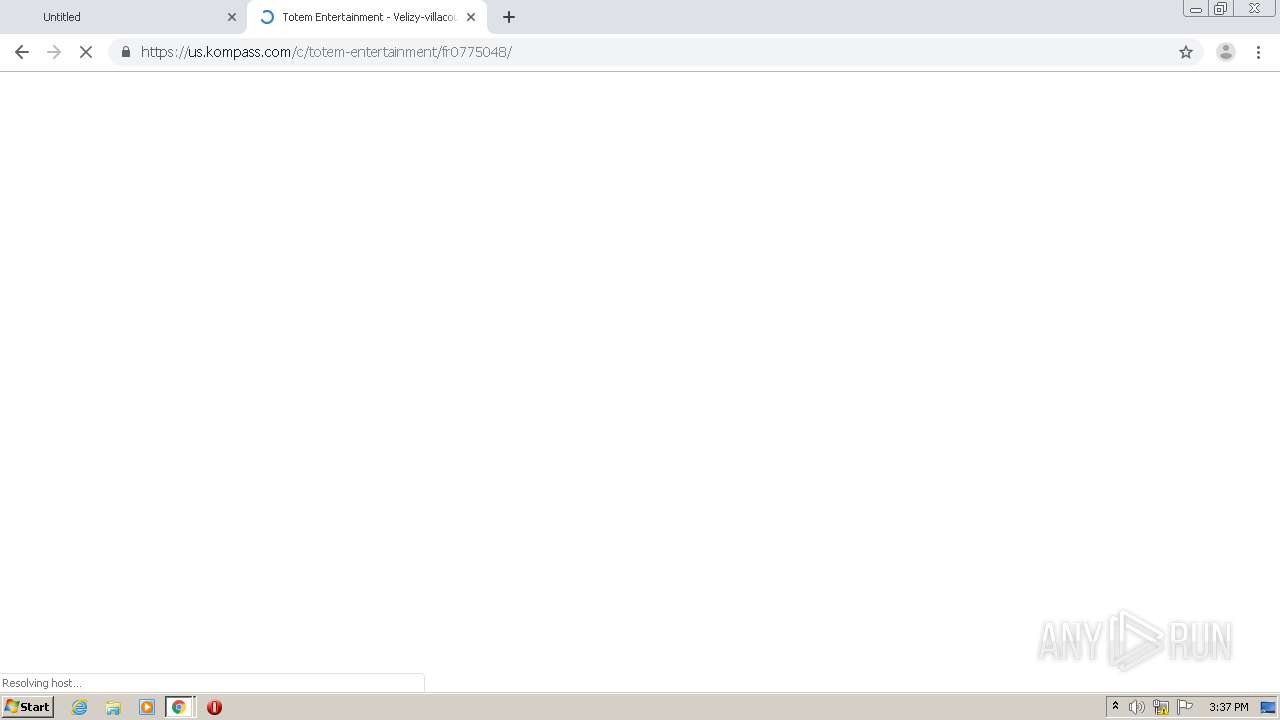
Task: Close the Untitled tab
Action: [x=232, y=17]
